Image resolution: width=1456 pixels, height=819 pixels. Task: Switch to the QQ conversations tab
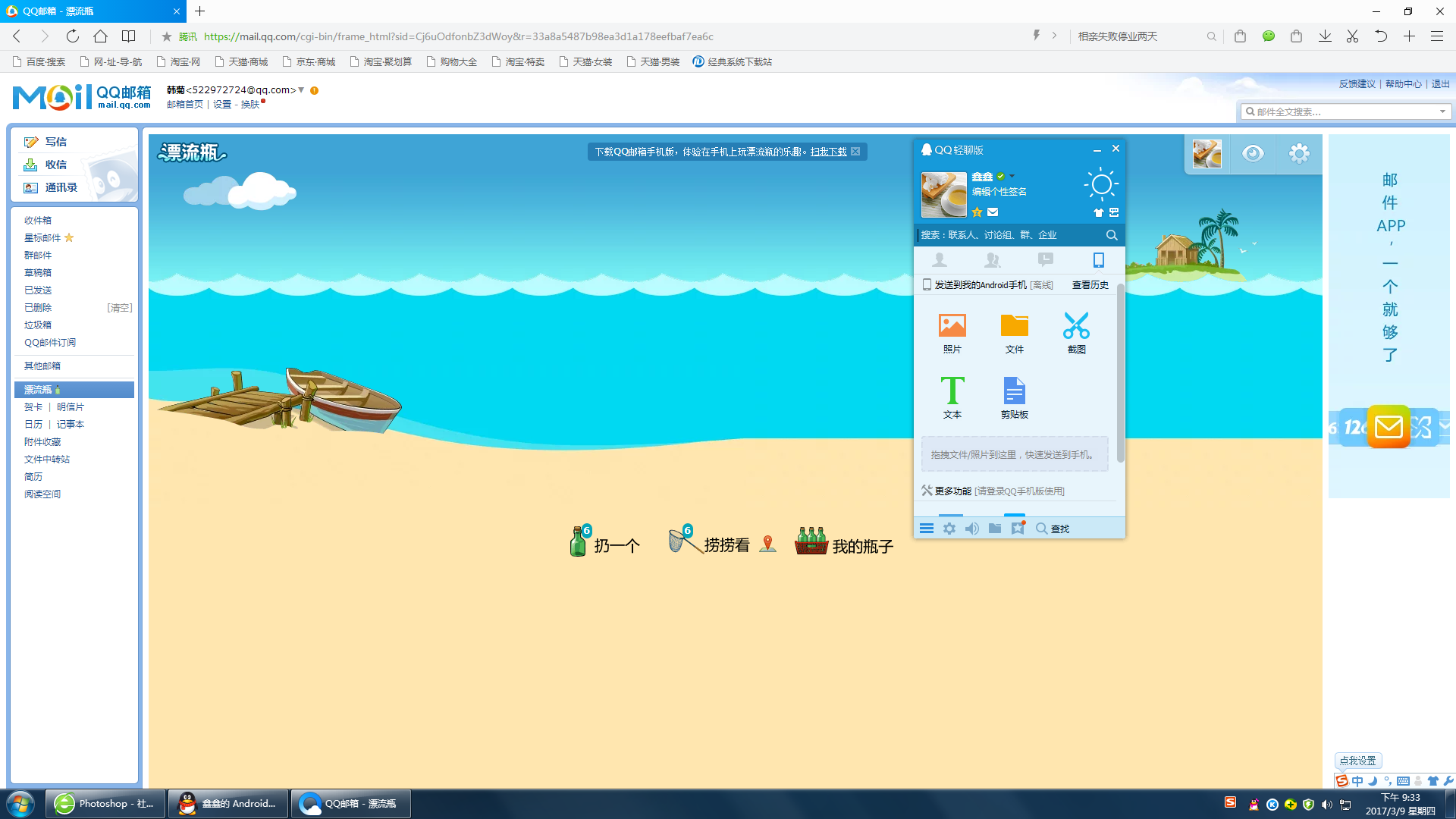[1045, 260]
